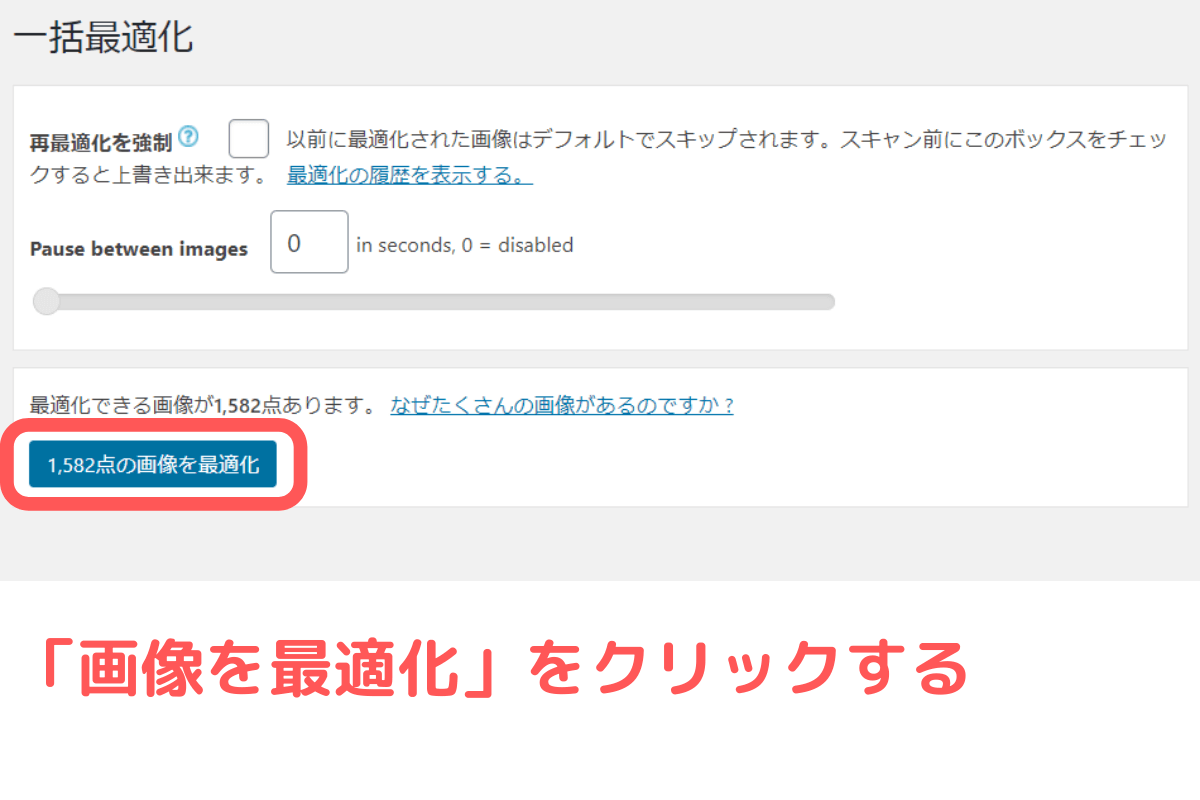Click the 再最適化を強制 label
This screenshot has height=800, width=1200.
[x=101, y=142]
